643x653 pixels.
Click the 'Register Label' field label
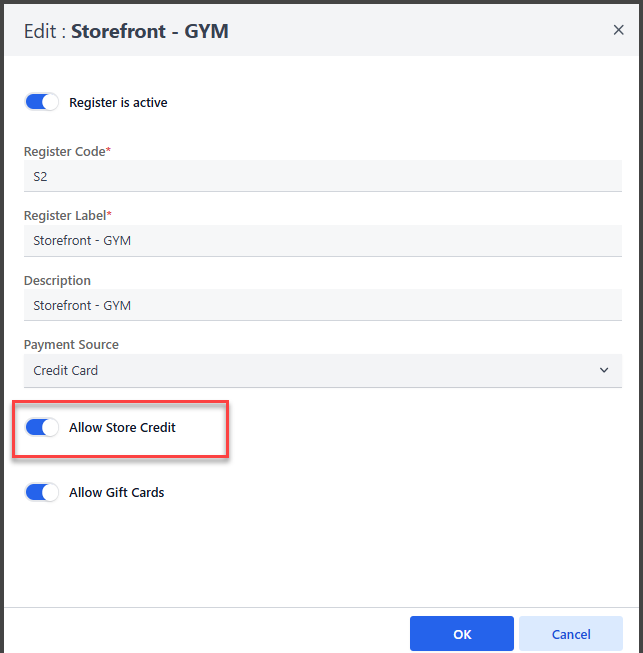[64, 215]
